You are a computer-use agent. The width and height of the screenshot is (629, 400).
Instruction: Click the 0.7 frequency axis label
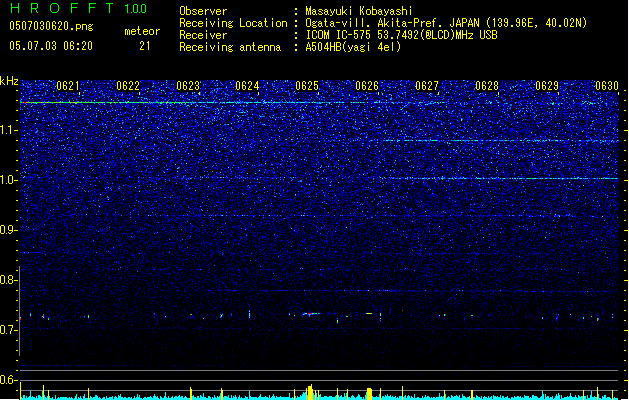click(x=8, y=330)
